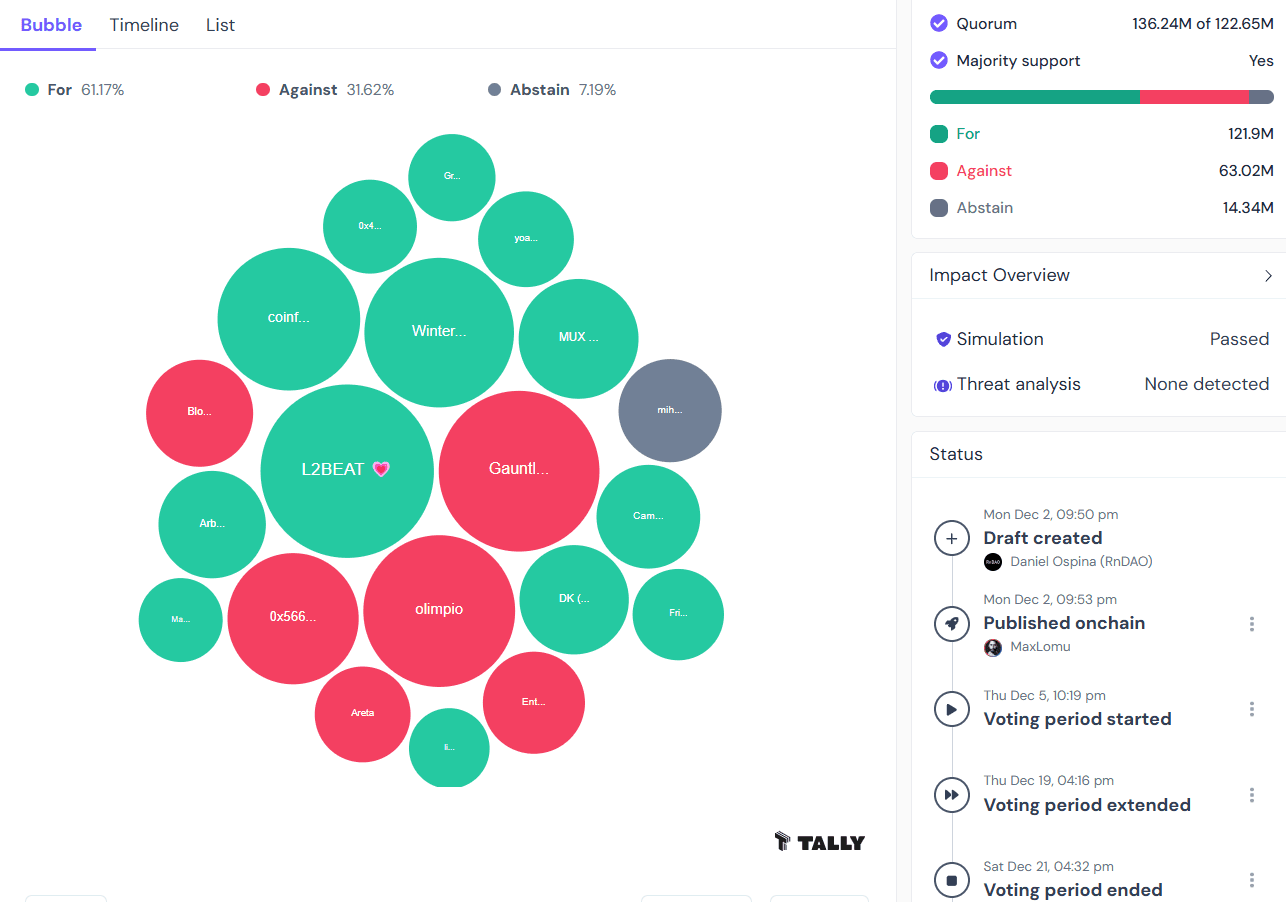Click the Winter... green bubble
Image resolution: width=1286 pixels, height=902 pixels.
[439, 332]
